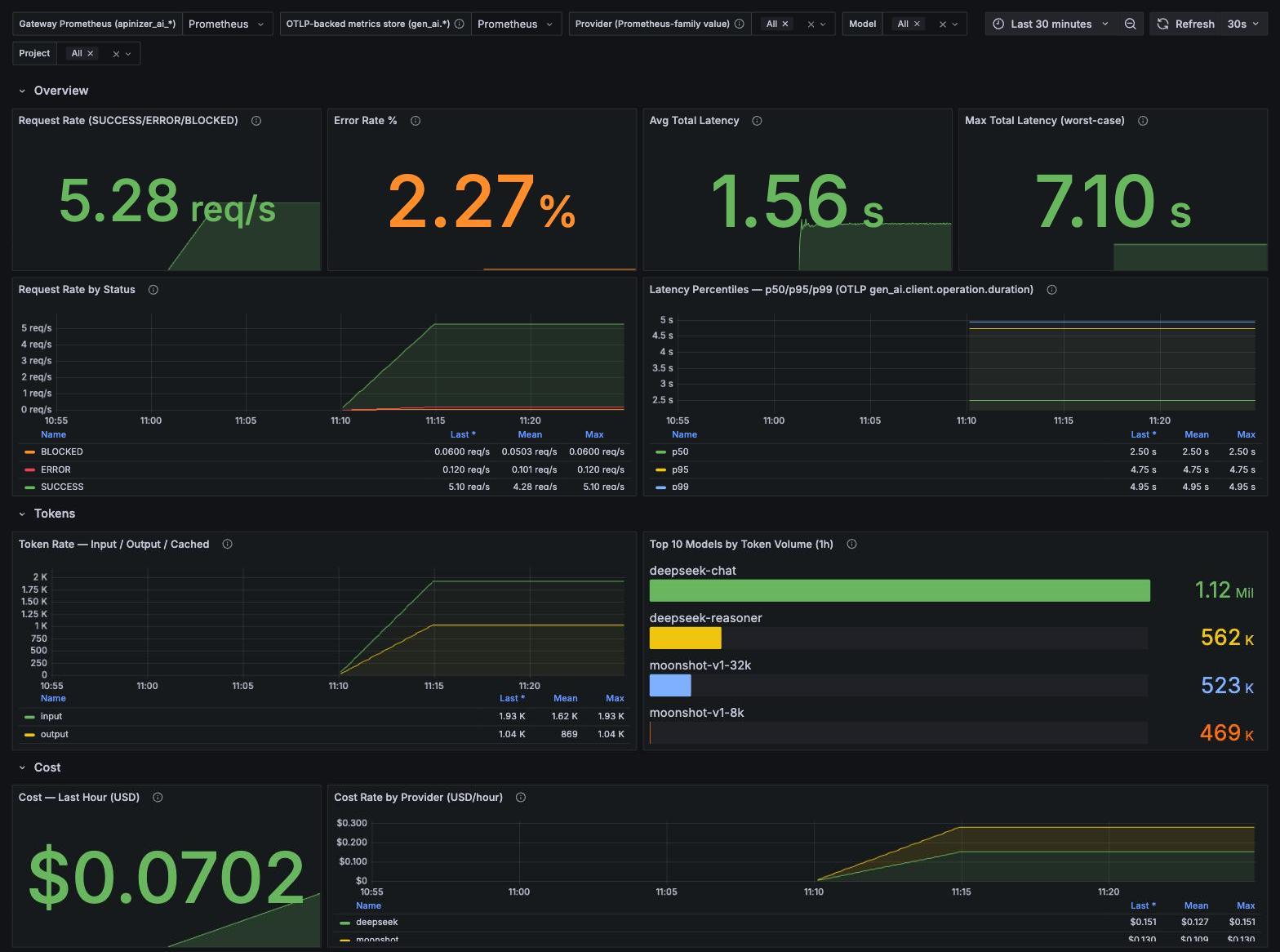Expand Project filter dropdown chevron
Viewport: 1280px width, 952px height.
(x=128, y=54)
